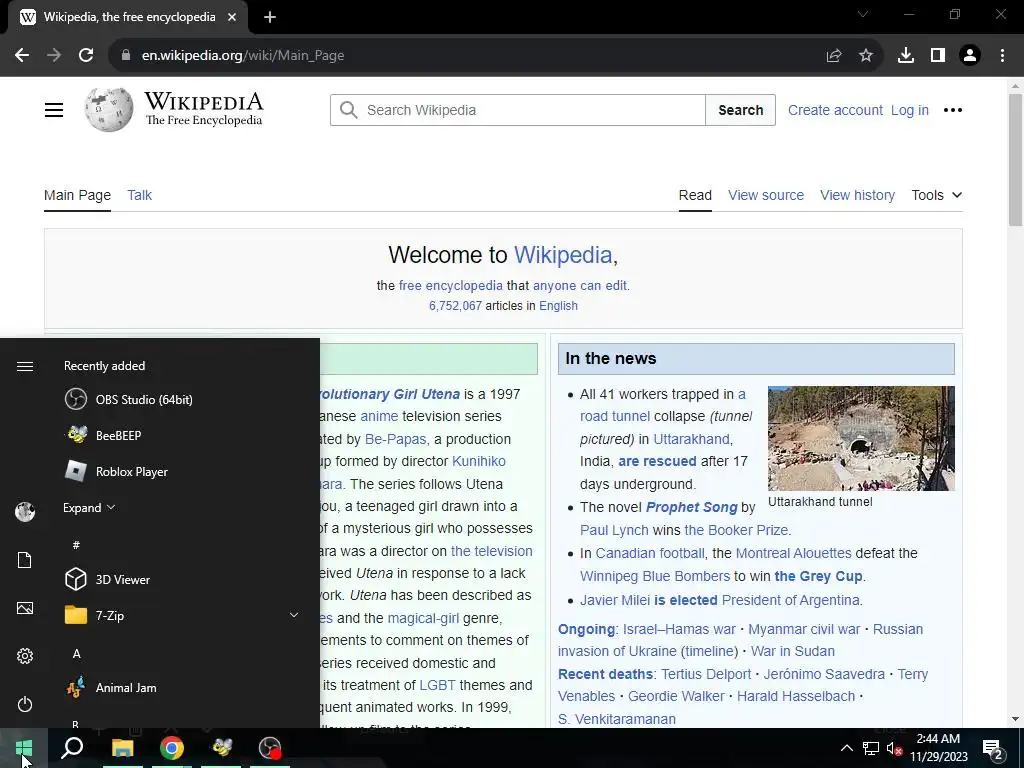
Task: Click the Windows Start button
Action: pyautogui.click(x=24, y=748)
